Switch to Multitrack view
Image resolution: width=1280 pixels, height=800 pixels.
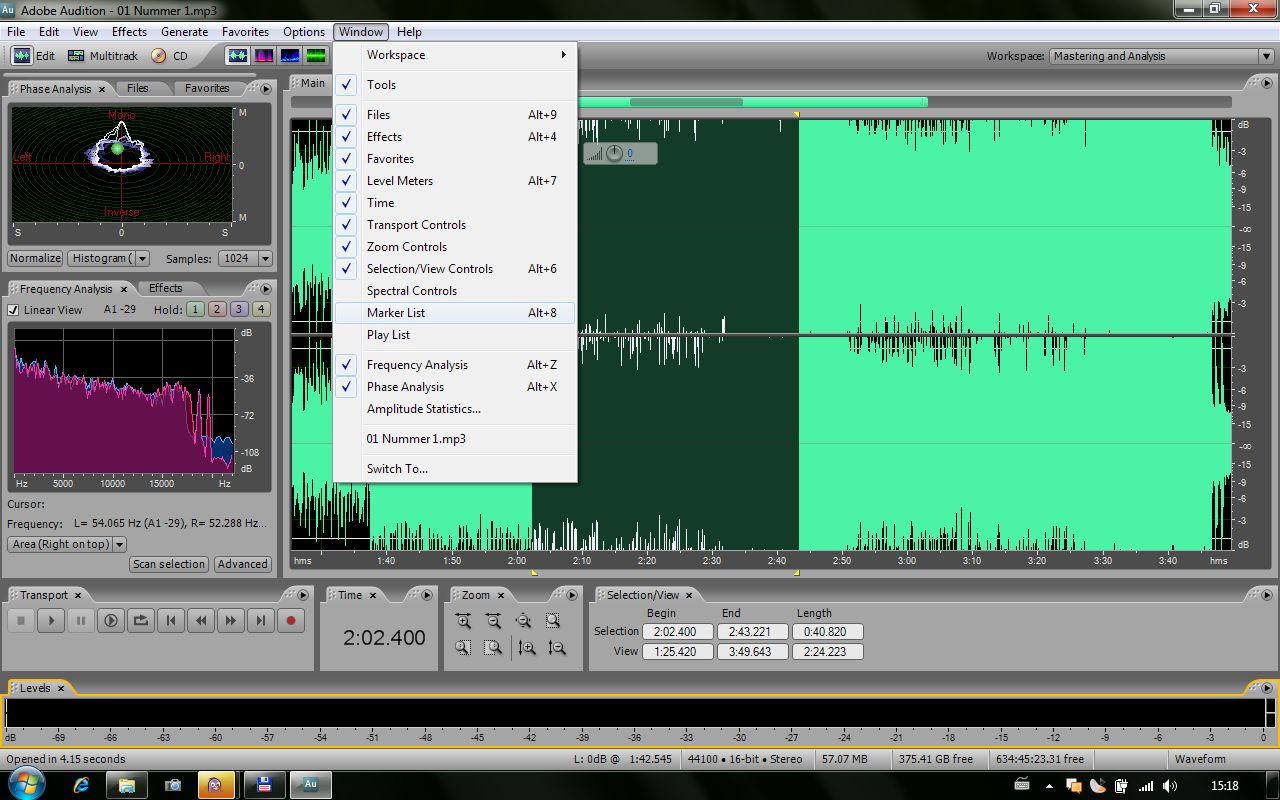click(x=103, y=56)
